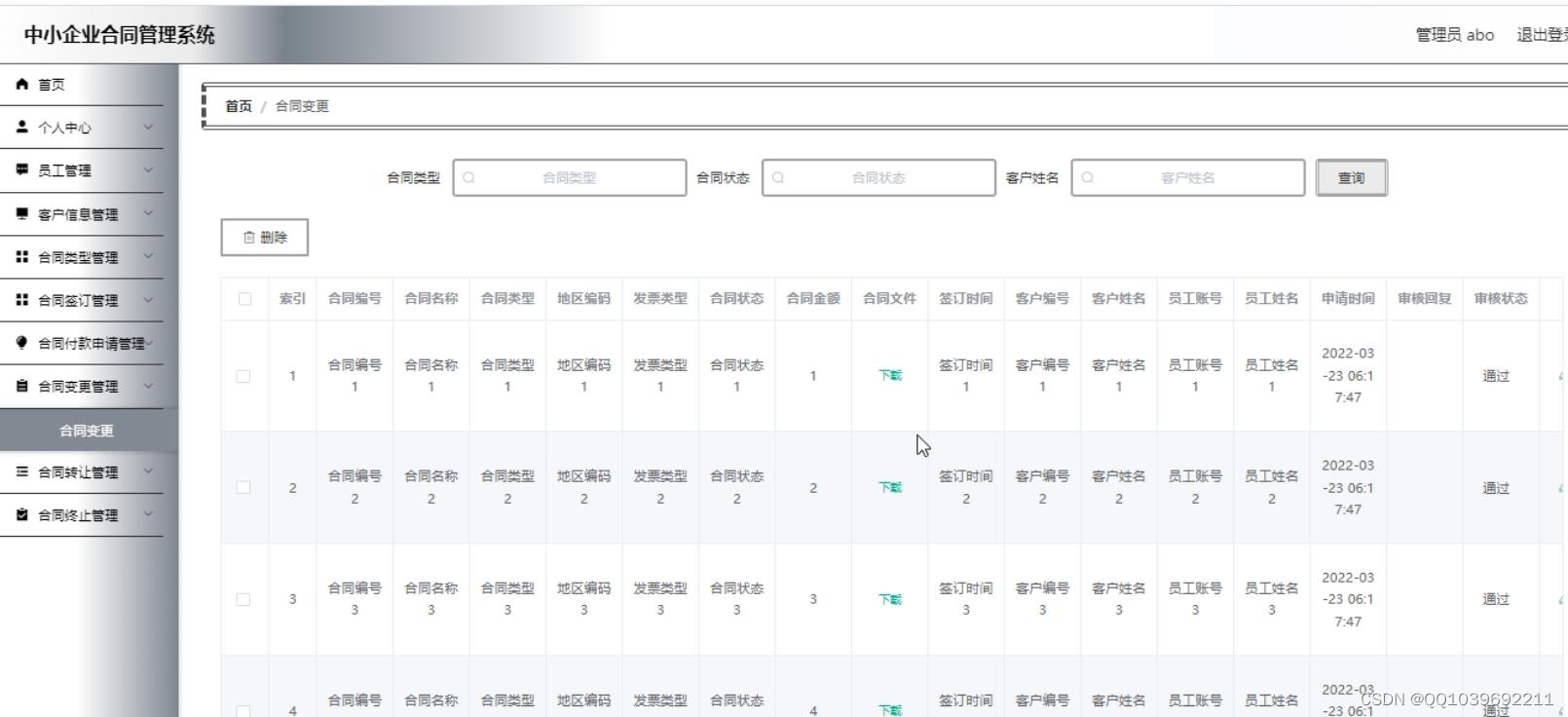Open the 客户信息管理 menu label
Screen dimensions: 1568x717
tap(78, 214)
